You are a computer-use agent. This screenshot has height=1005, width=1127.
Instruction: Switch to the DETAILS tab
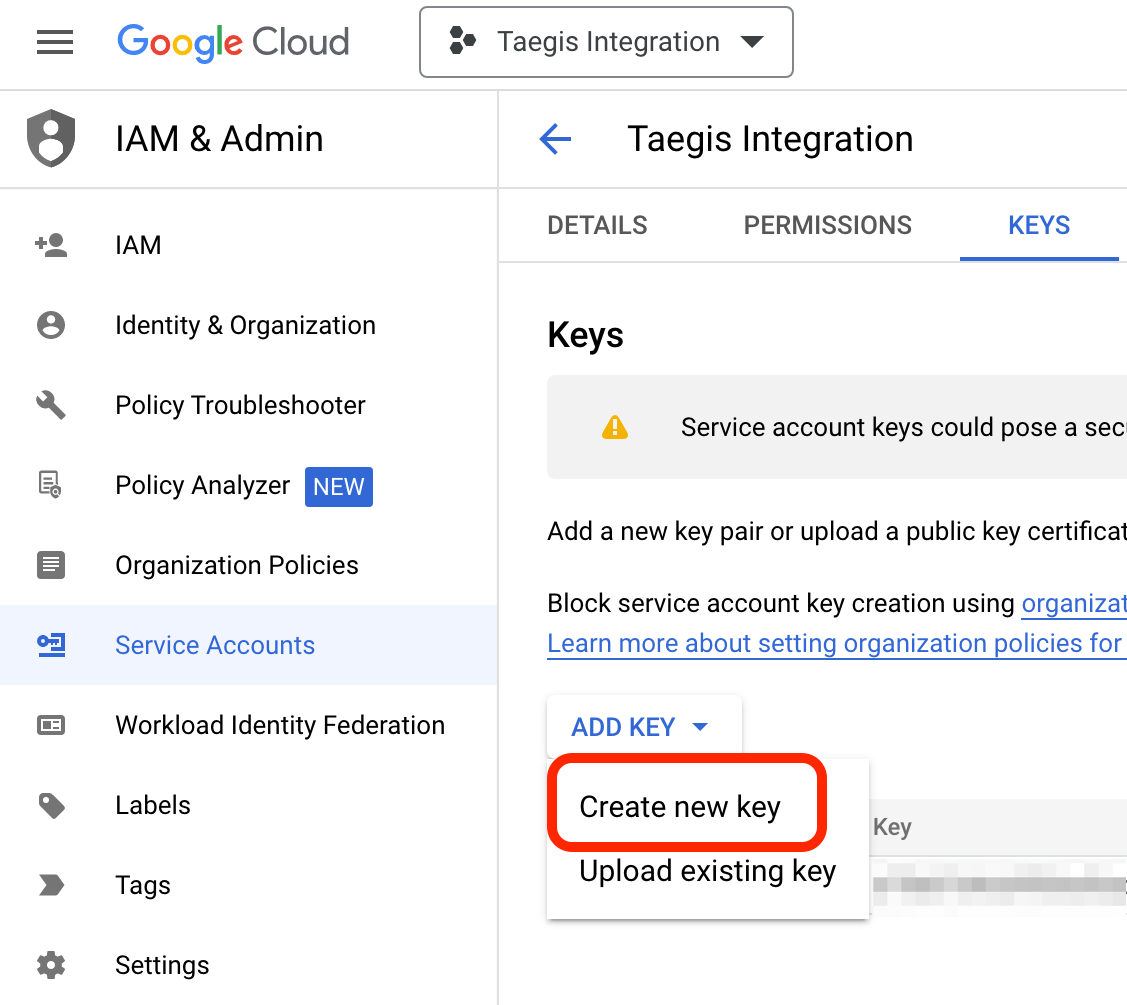[597, 225]
